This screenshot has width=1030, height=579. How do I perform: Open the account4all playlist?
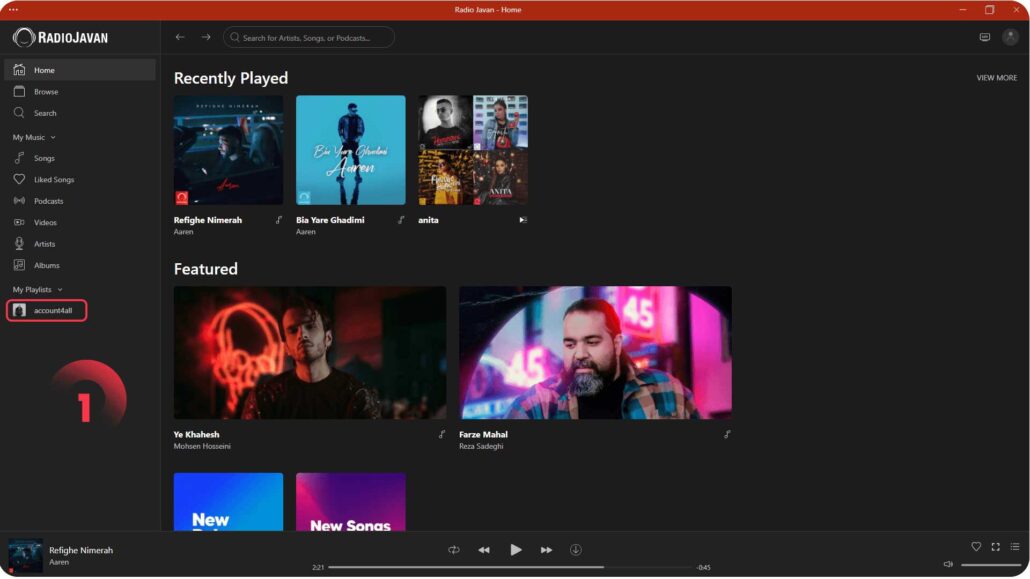46,310
